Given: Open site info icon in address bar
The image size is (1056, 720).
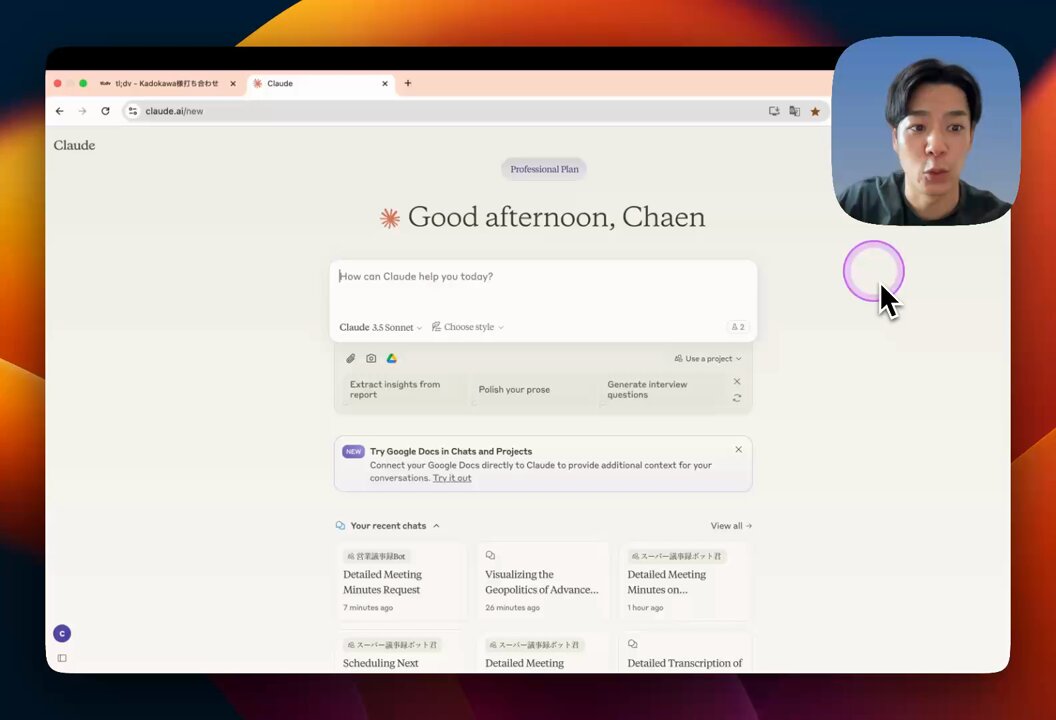Looking at the screenshot, I should click(x=133, y=111).
